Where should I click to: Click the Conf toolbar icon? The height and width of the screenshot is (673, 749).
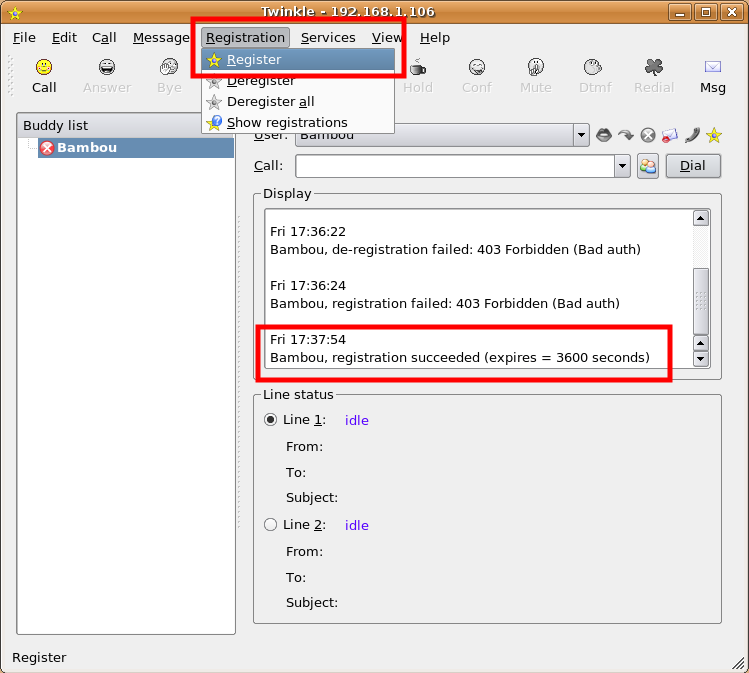(477, 67)
